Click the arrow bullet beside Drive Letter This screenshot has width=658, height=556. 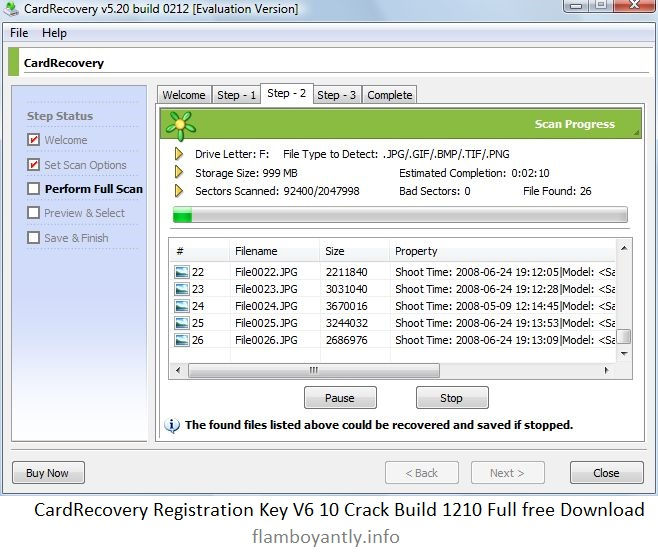[179, 154]
